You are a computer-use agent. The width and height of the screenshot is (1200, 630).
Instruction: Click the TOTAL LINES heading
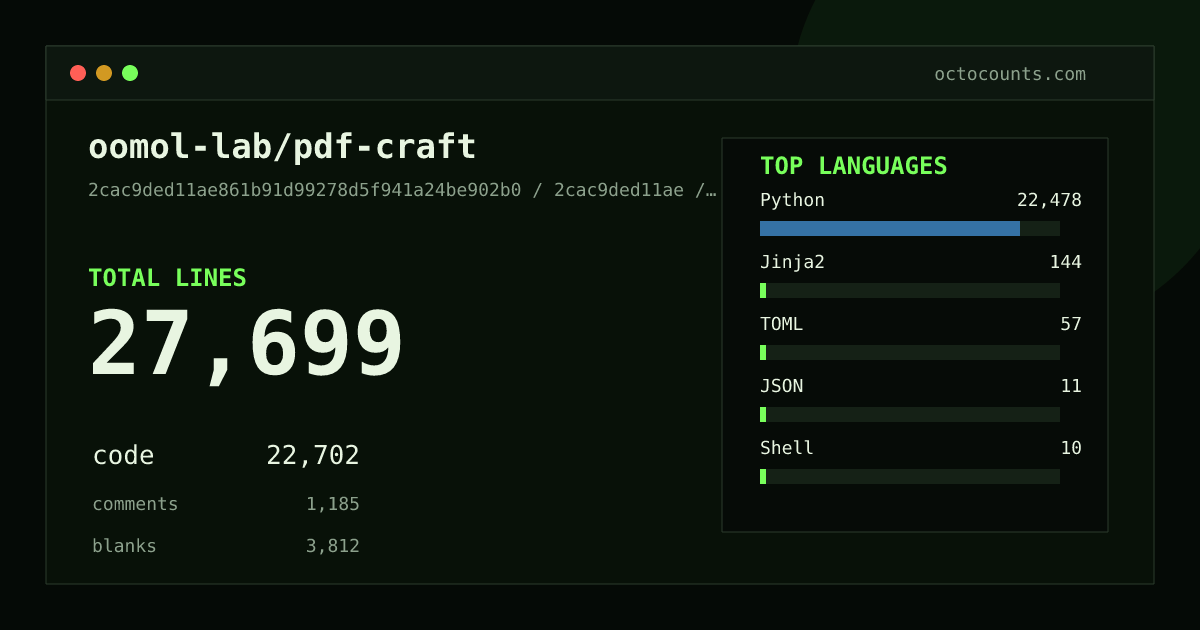pyautogui.click(x=167, y=278)
